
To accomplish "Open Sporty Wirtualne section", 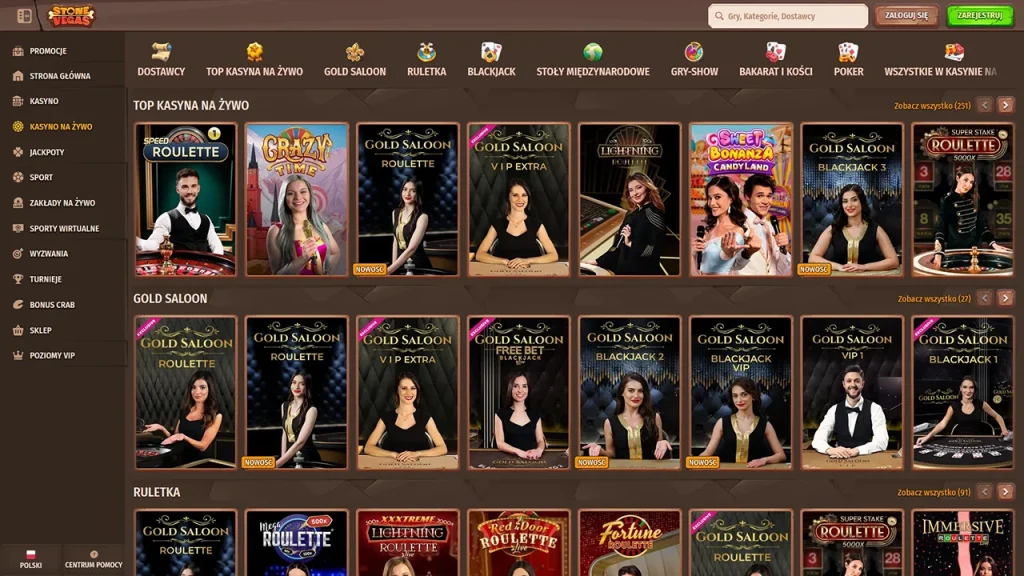I will [x=63, y=229].
